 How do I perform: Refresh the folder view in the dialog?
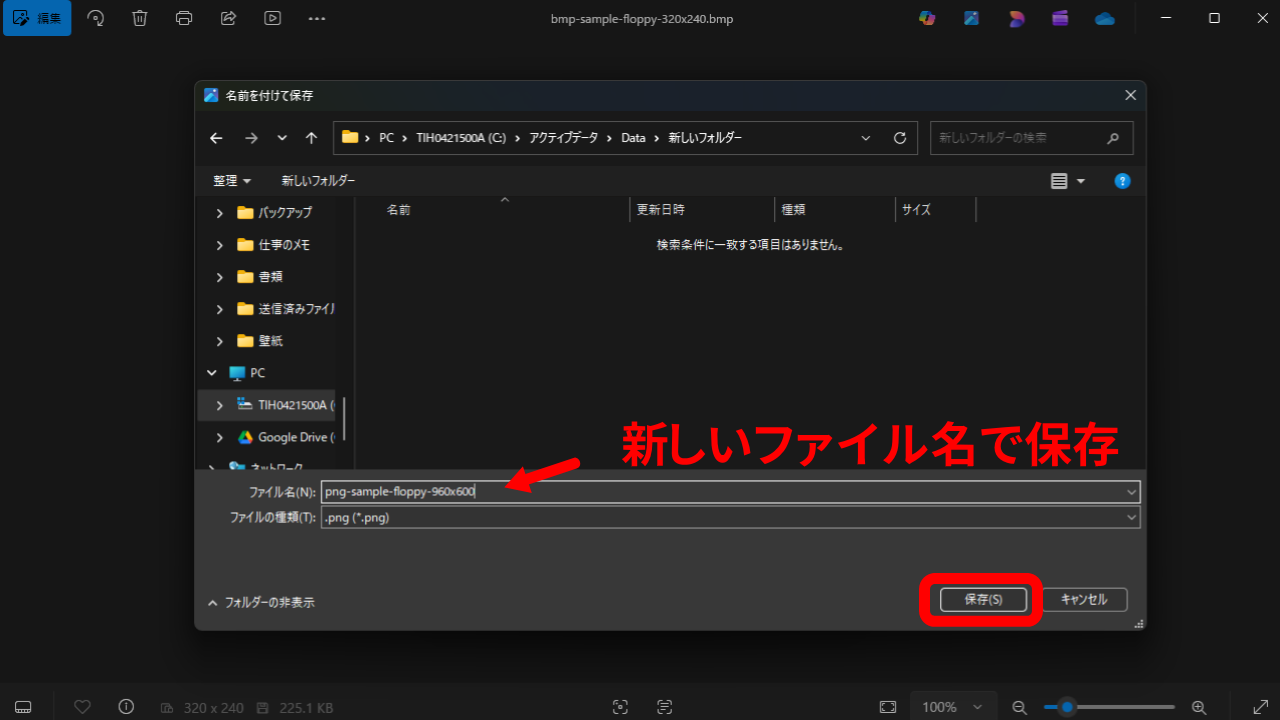coord(899,137)
